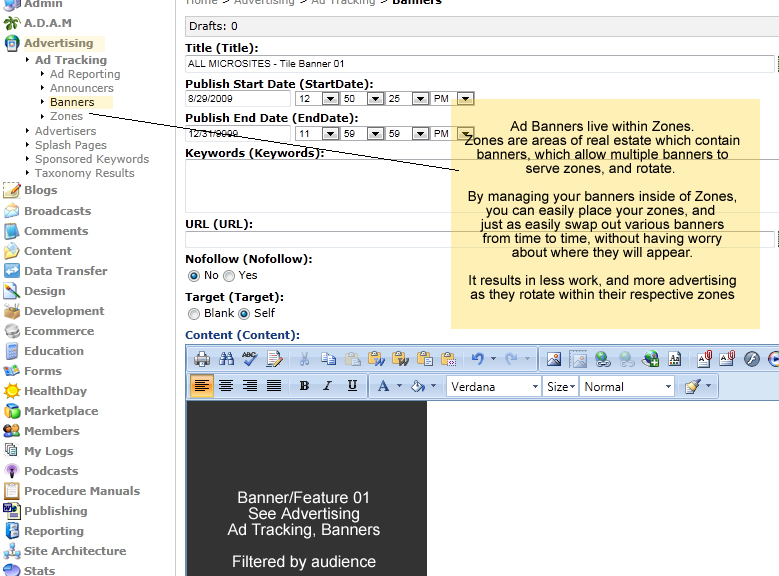Toggle Bold formatting
The width and height of the screenshot is (779, 576).
point(304,386)
